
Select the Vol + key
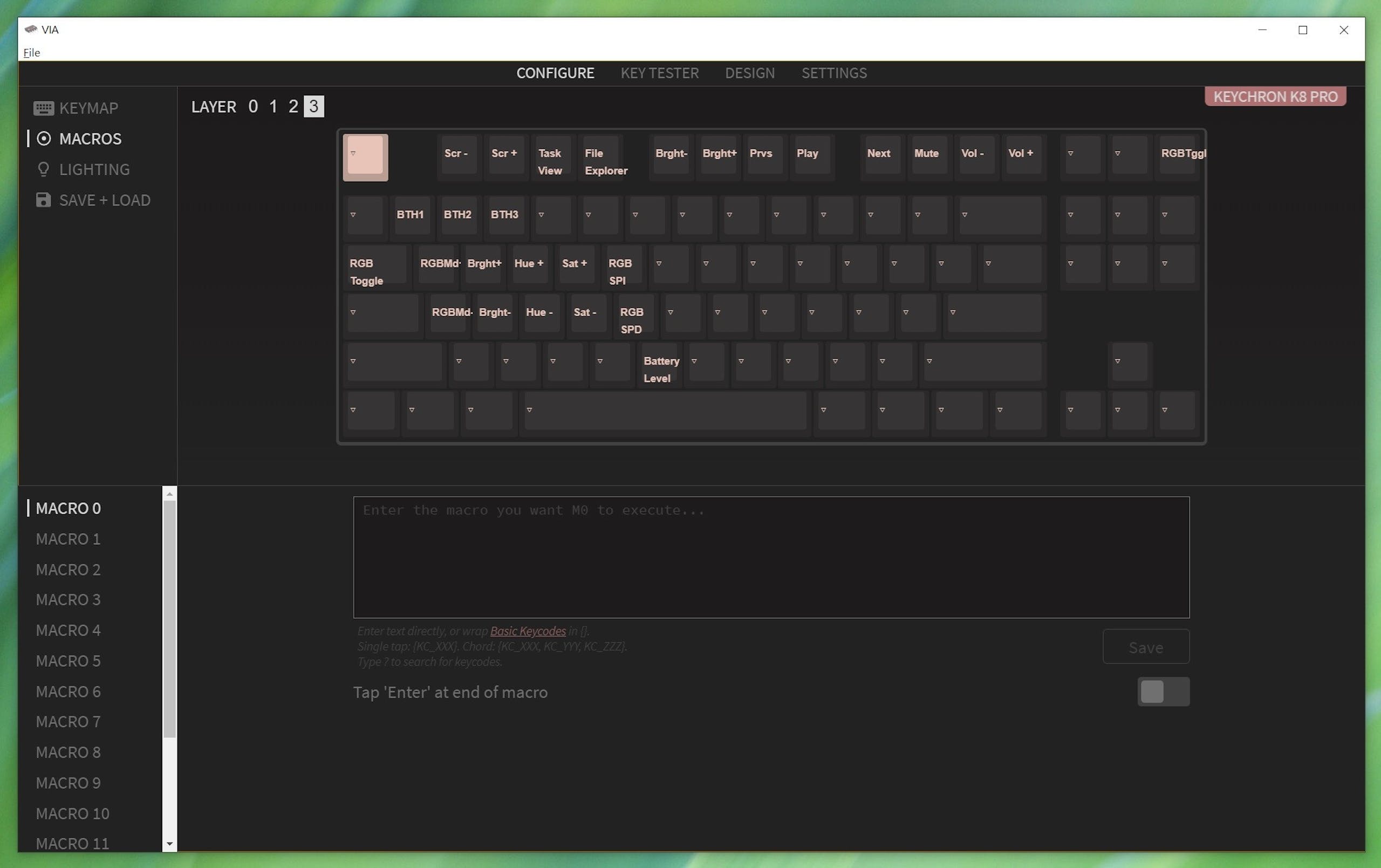[x=1024, y=157]
